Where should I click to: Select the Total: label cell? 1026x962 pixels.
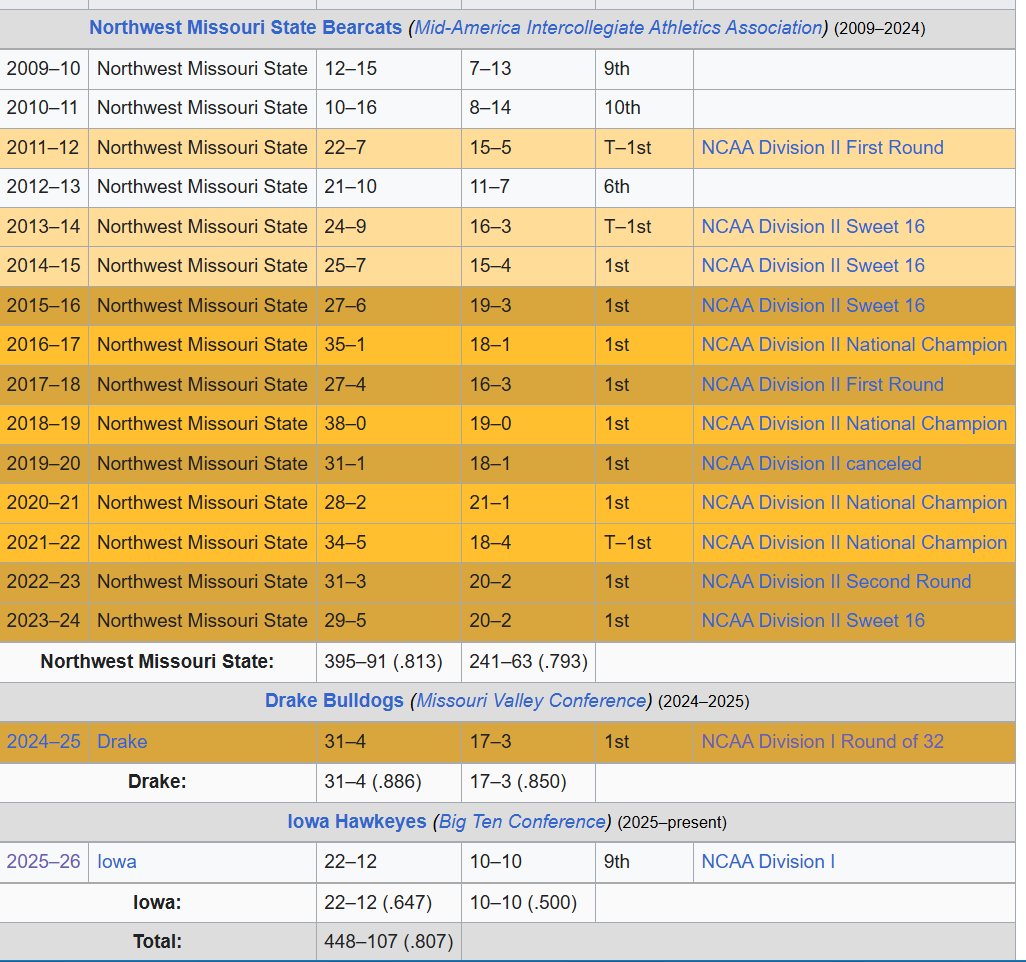pyautogui.click(x=157, y=942)
